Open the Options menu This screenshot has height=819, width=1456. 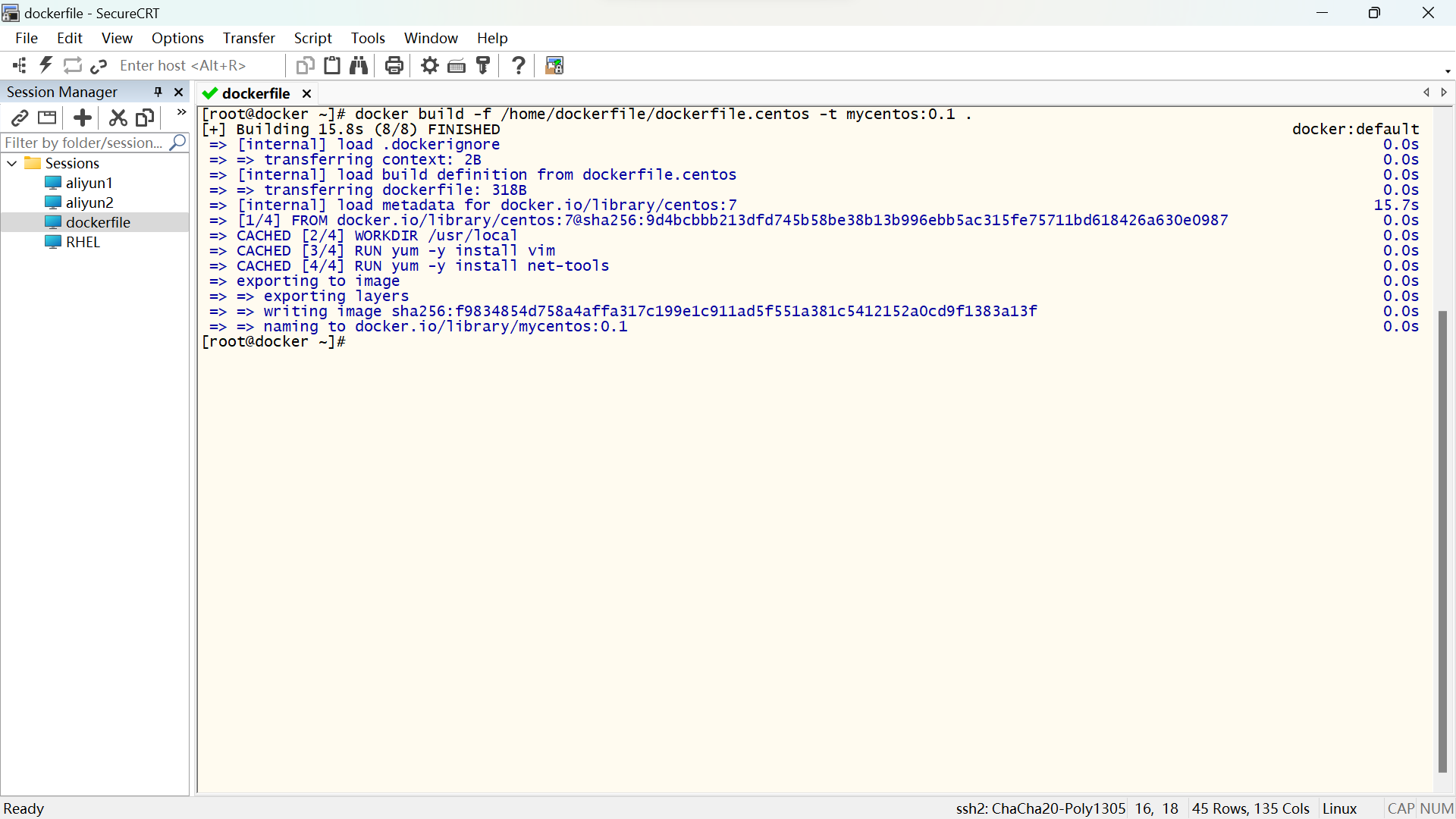pos(177,38)
